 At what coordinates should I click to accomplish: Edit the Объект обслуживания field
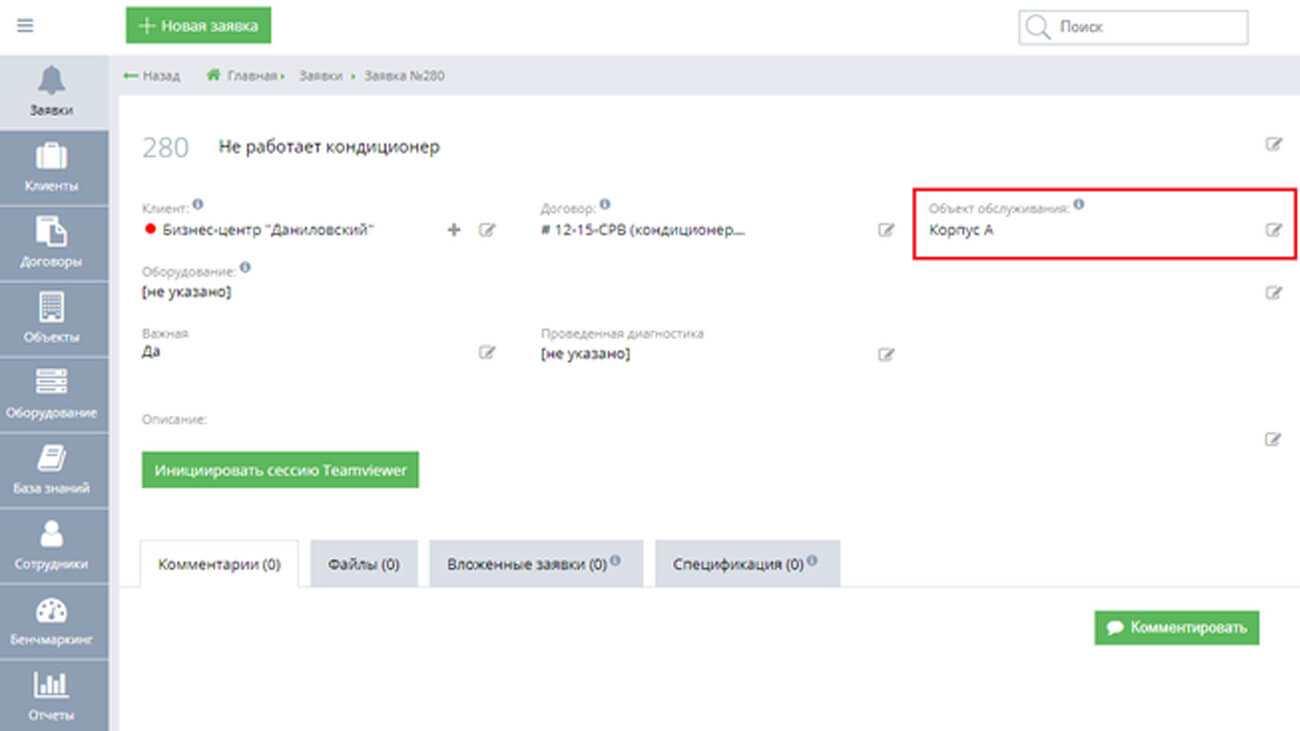(1273, 230)
